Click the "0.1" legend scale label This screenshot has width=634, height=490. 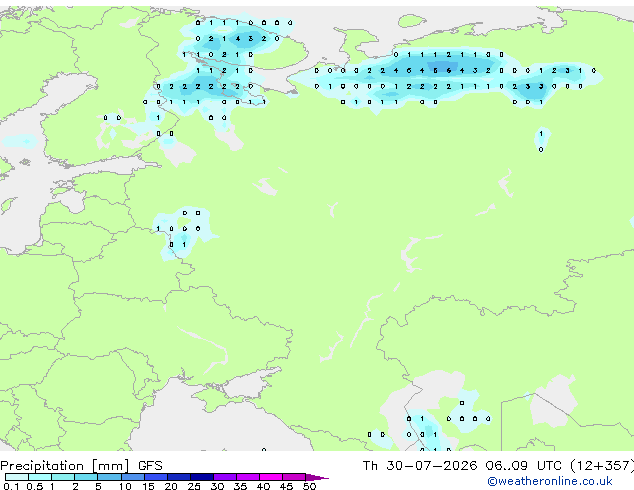11,486
